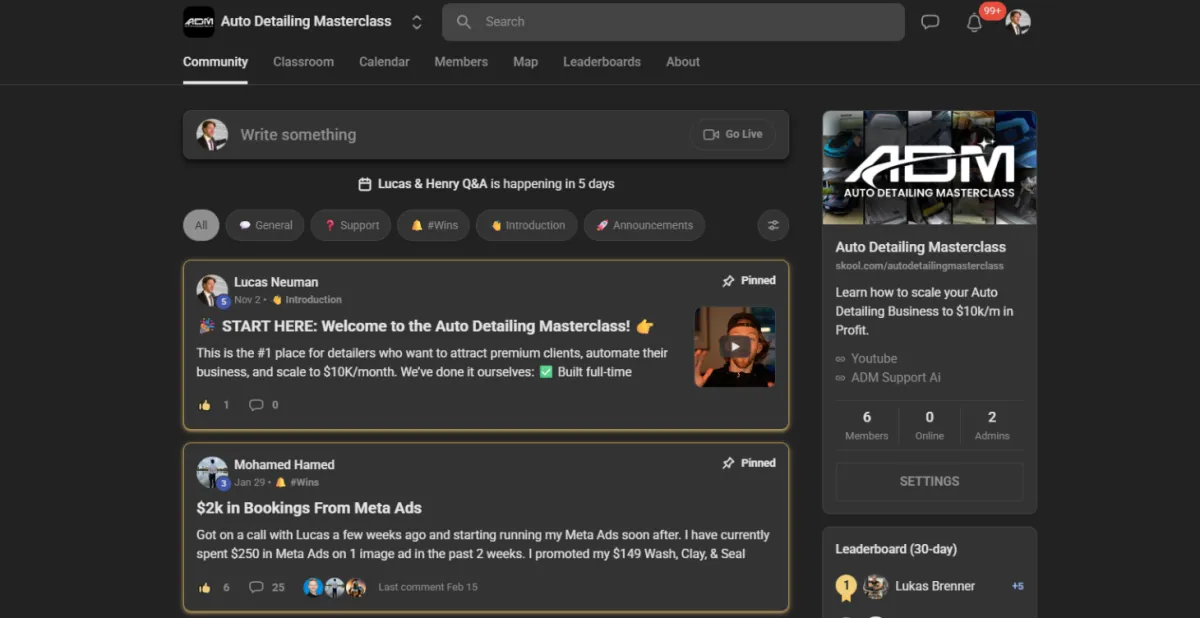This screenshot has height=618, width=1200.
Task: Filter posts by Introduction category
Action: (527, 225)
